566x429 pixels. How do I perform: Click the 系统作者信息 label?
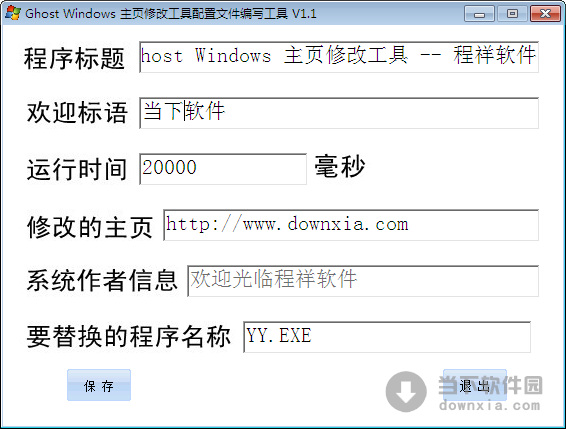coord(102,280)
